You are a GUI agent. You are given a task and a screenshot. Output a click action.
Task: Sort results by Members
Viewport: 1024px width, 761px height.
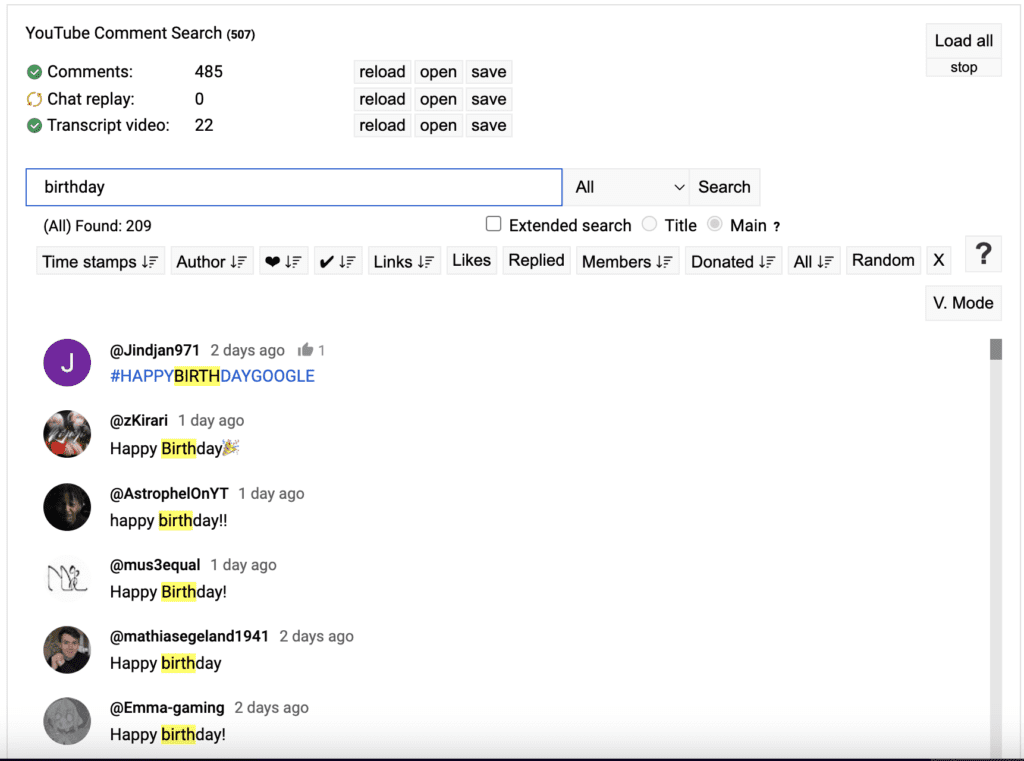point(628,261)
